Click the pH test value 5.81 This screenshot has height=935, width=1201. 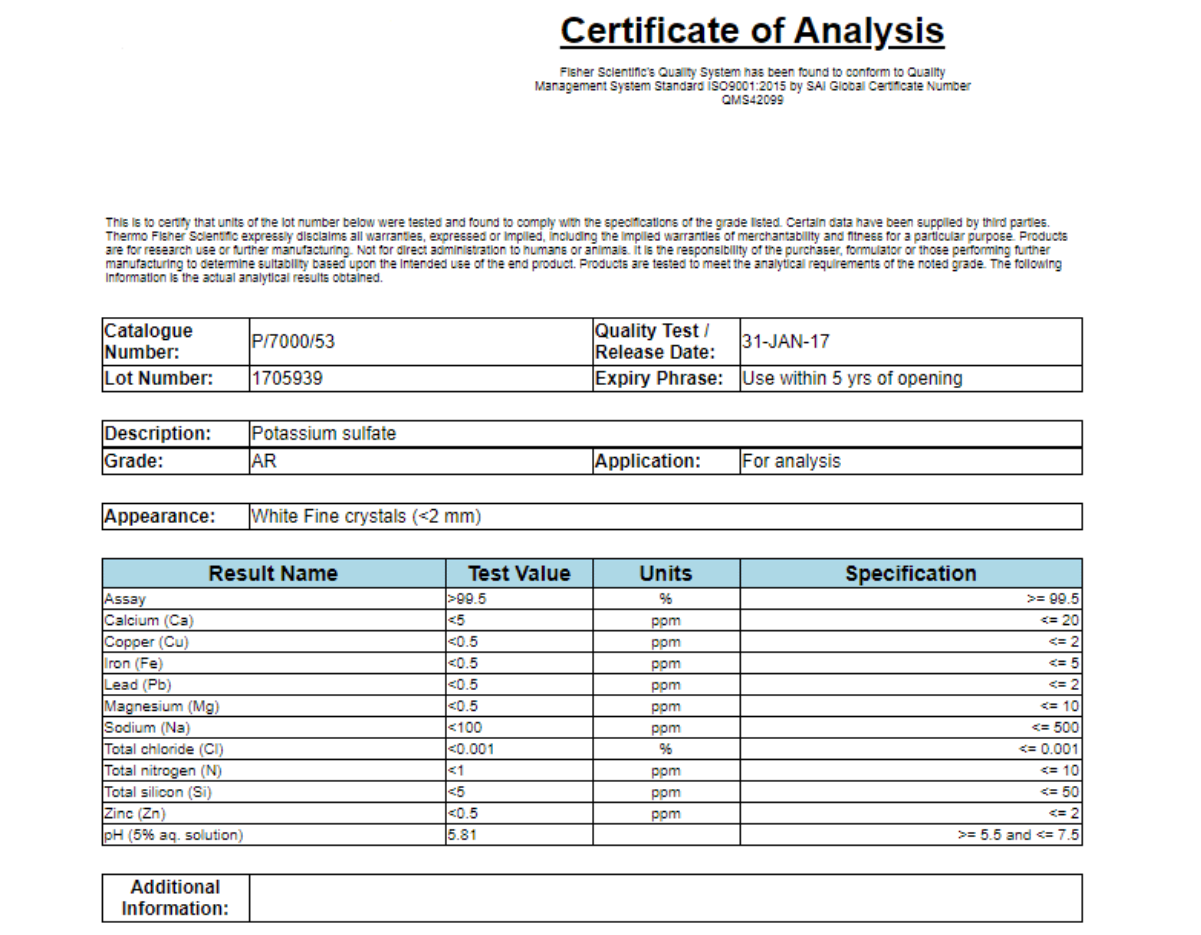coord(462,835)
